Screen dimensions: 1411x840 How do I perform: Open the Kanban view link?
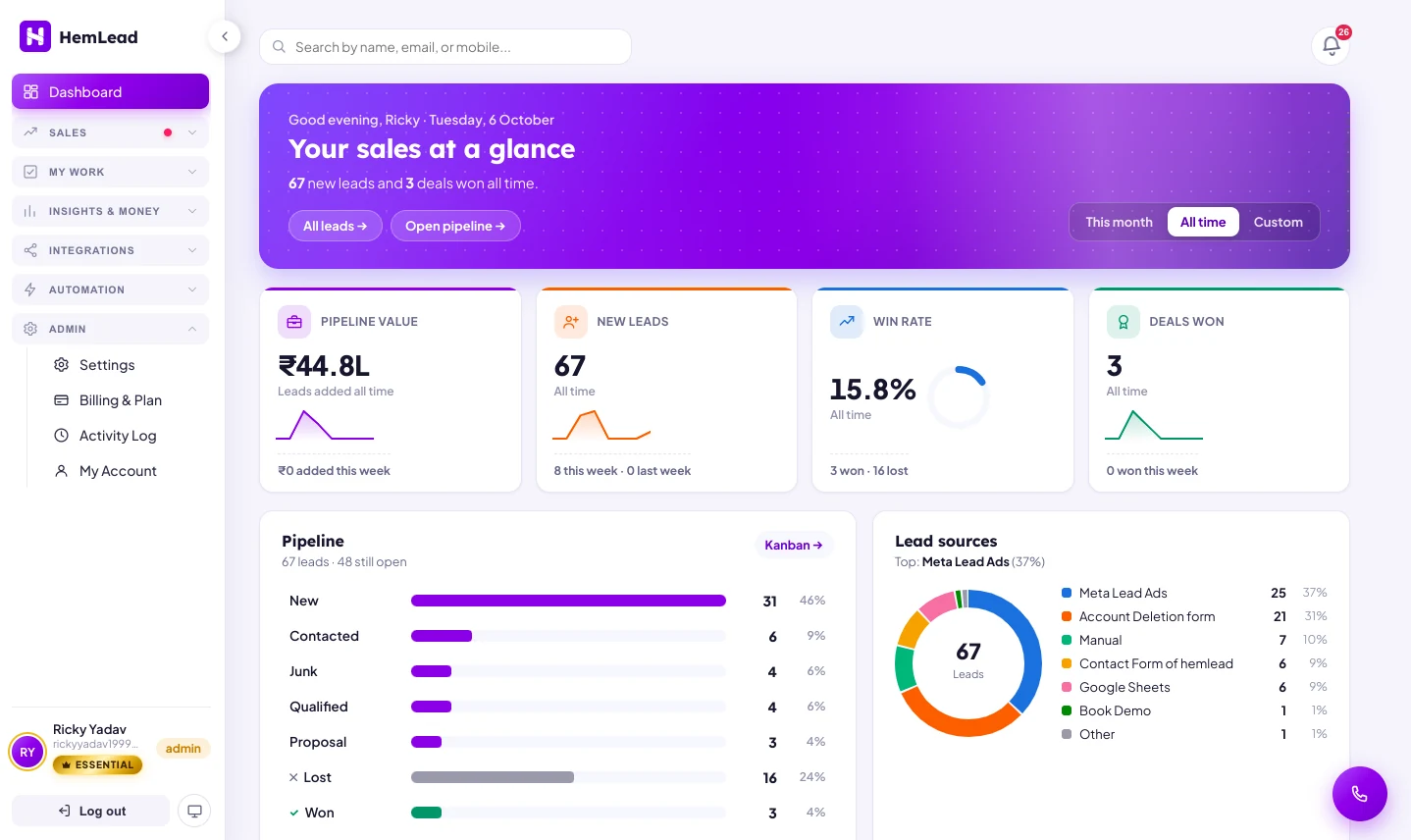pyautogui.click(x=794, y=545)
